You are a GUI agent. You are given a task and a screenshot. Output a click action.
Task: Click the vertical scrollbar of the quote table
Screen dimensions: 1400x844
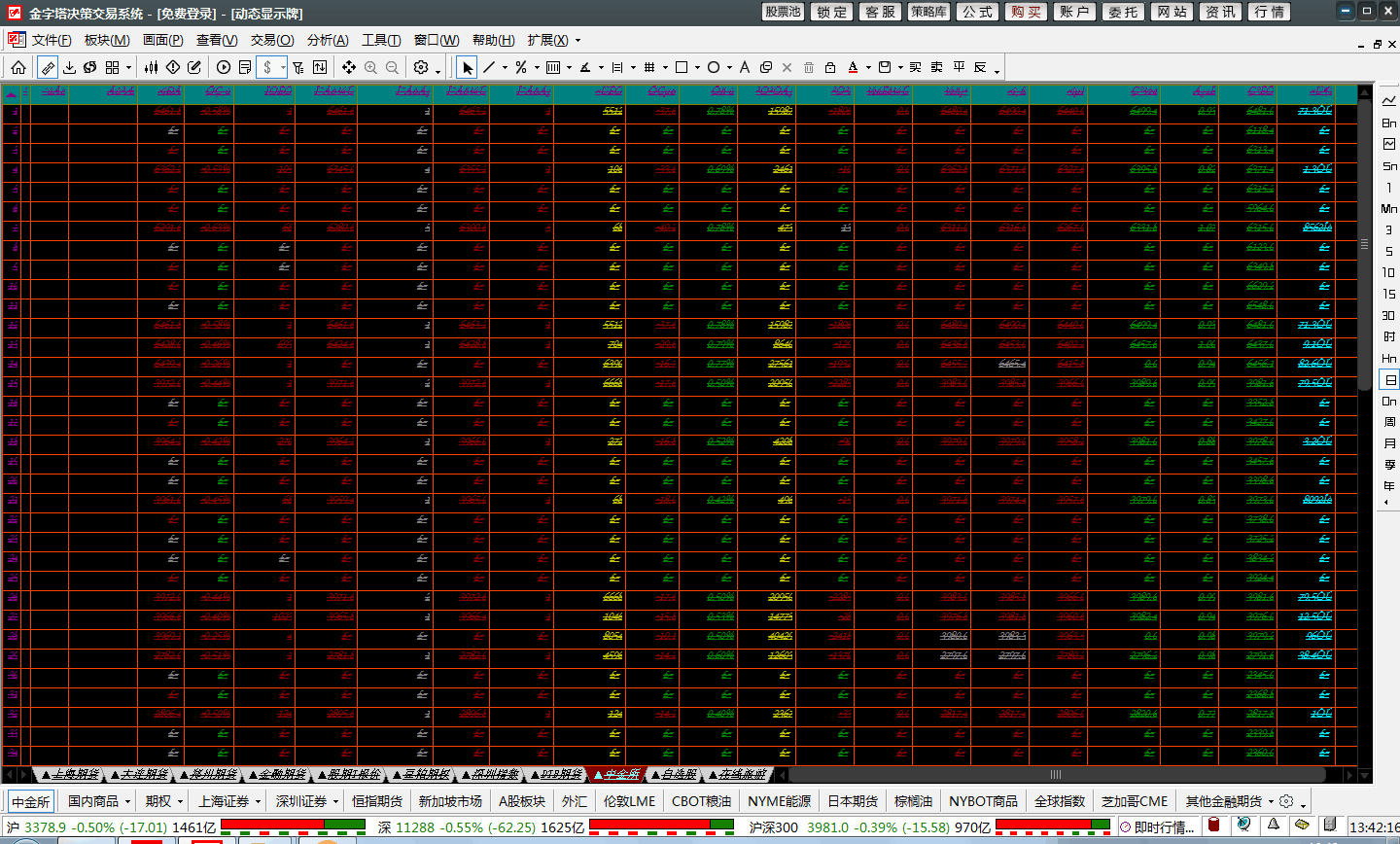[1364, 245]
